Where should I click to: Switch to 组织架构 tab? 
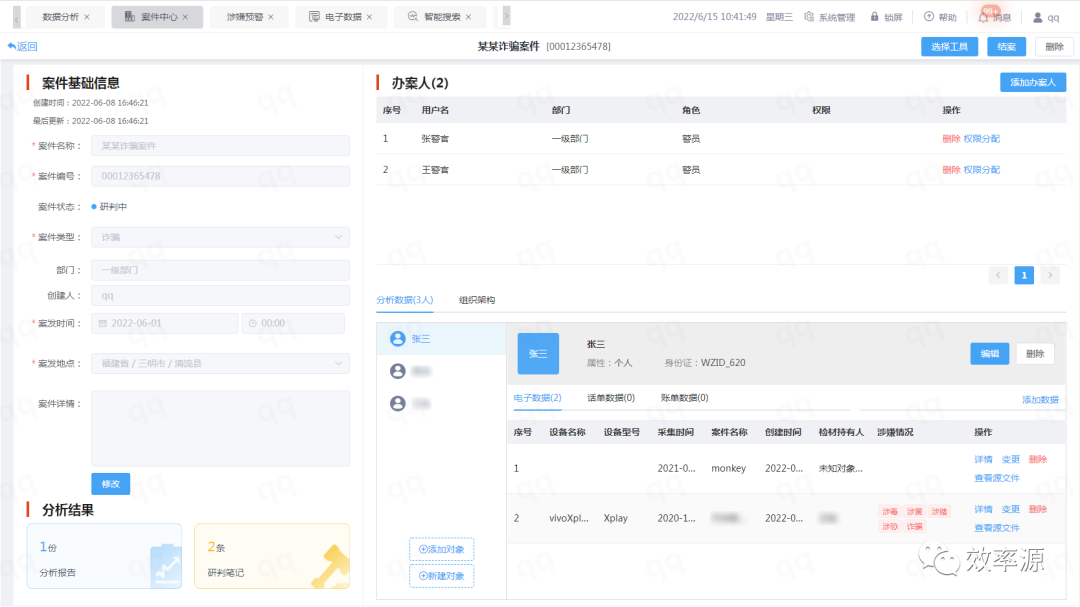pos(477,300)
